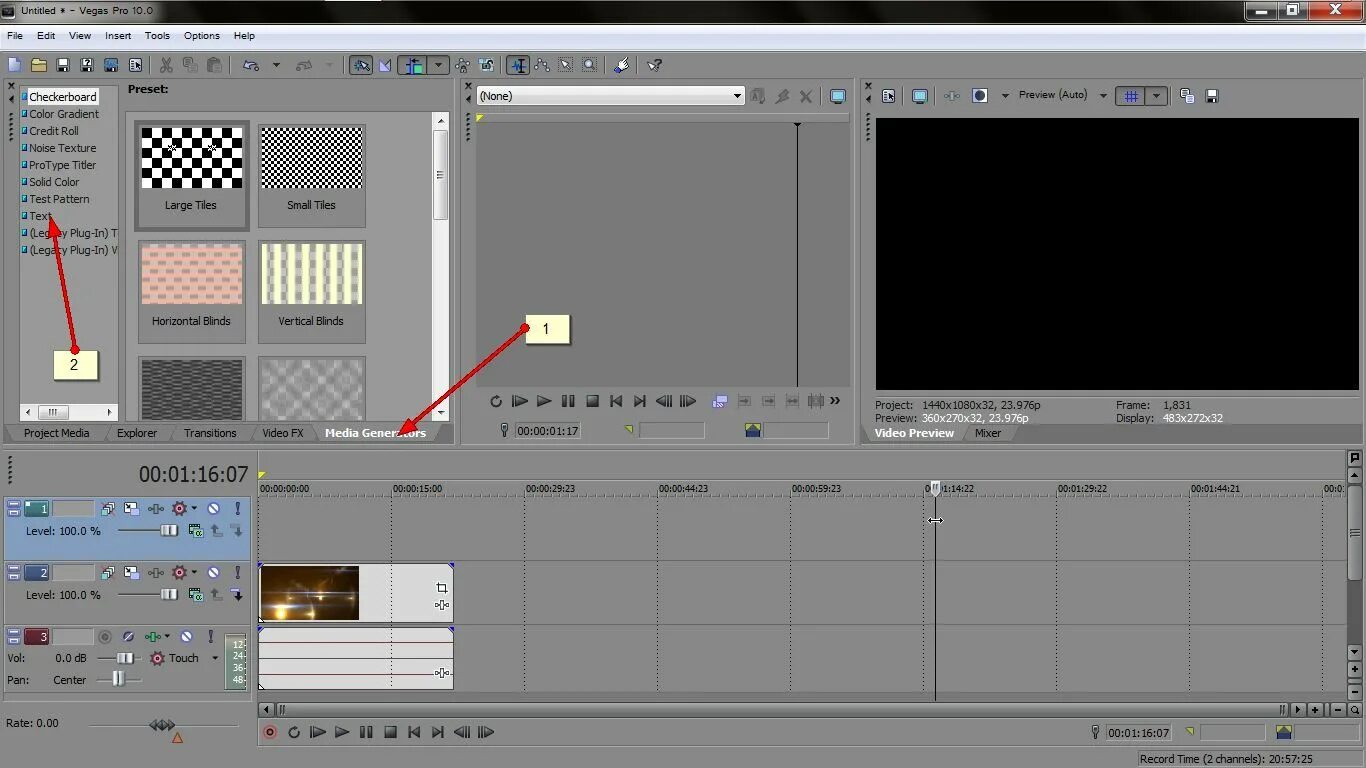1366x768 pixels.
Task: Click event pan/crop icon on video clip
Action: pyautogui.click(x=442, y=588)
